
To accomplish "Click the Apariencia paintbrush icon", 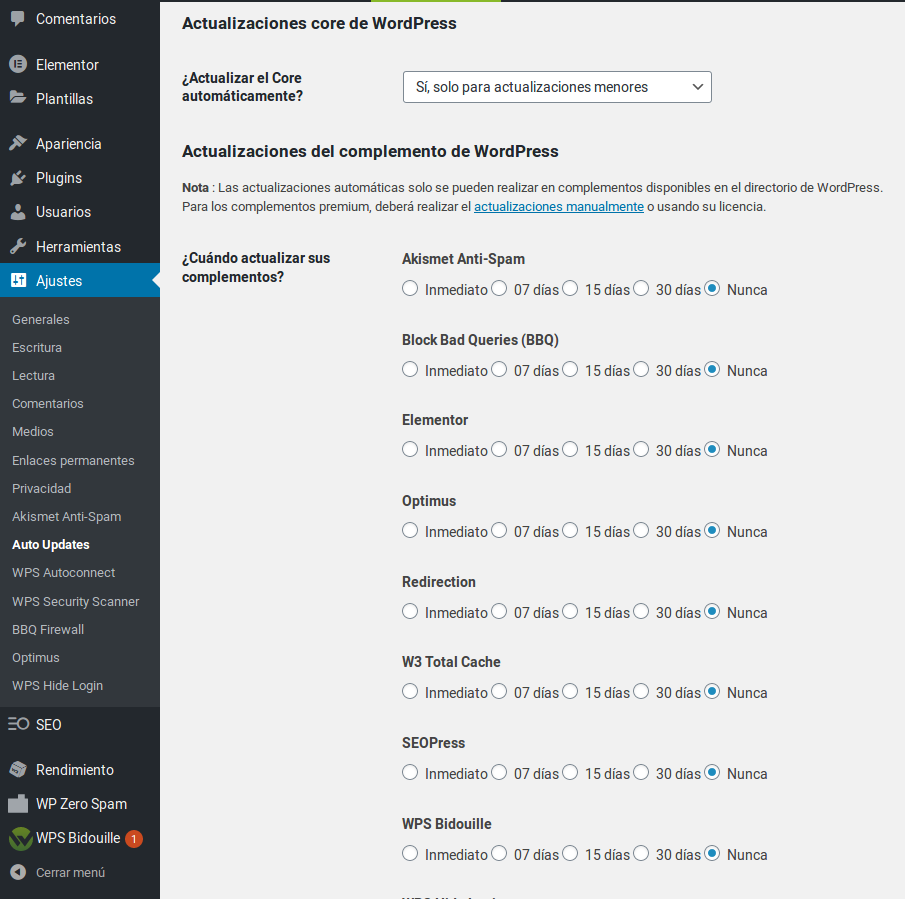I will tap(18, 143).
